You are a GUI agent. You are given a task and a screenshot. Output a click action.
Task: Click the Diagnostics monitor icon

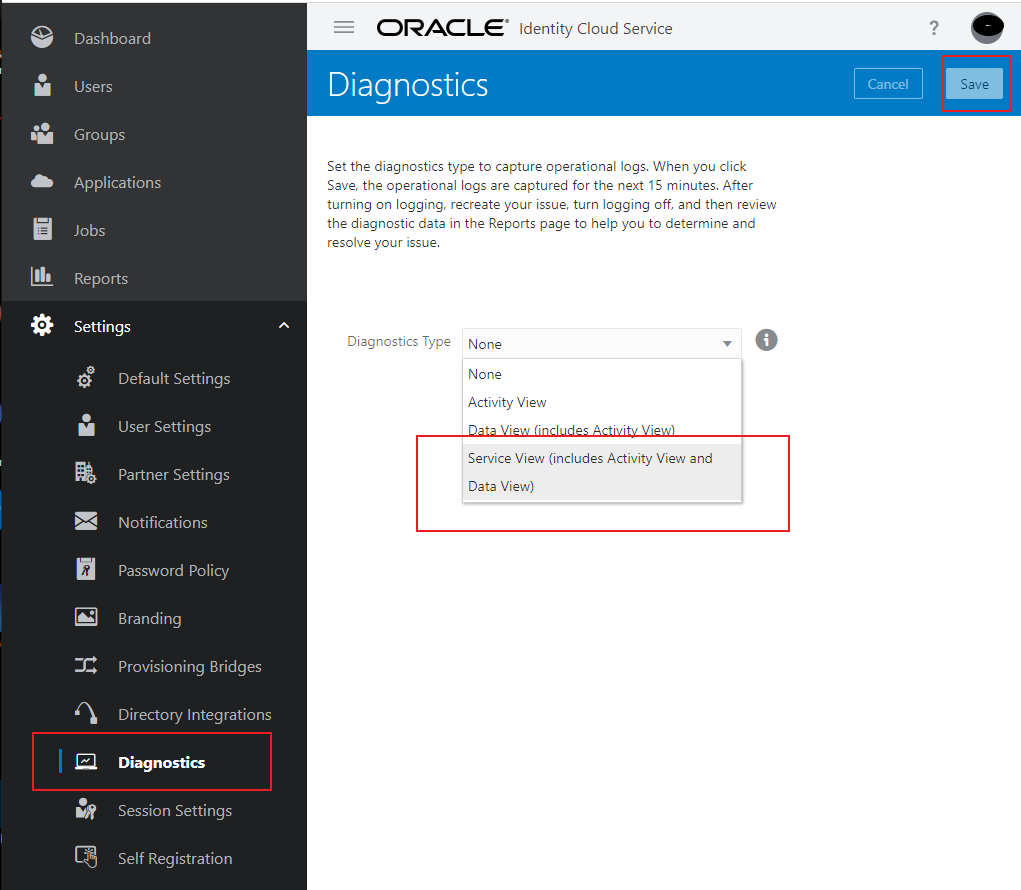[x=86, y=762]
